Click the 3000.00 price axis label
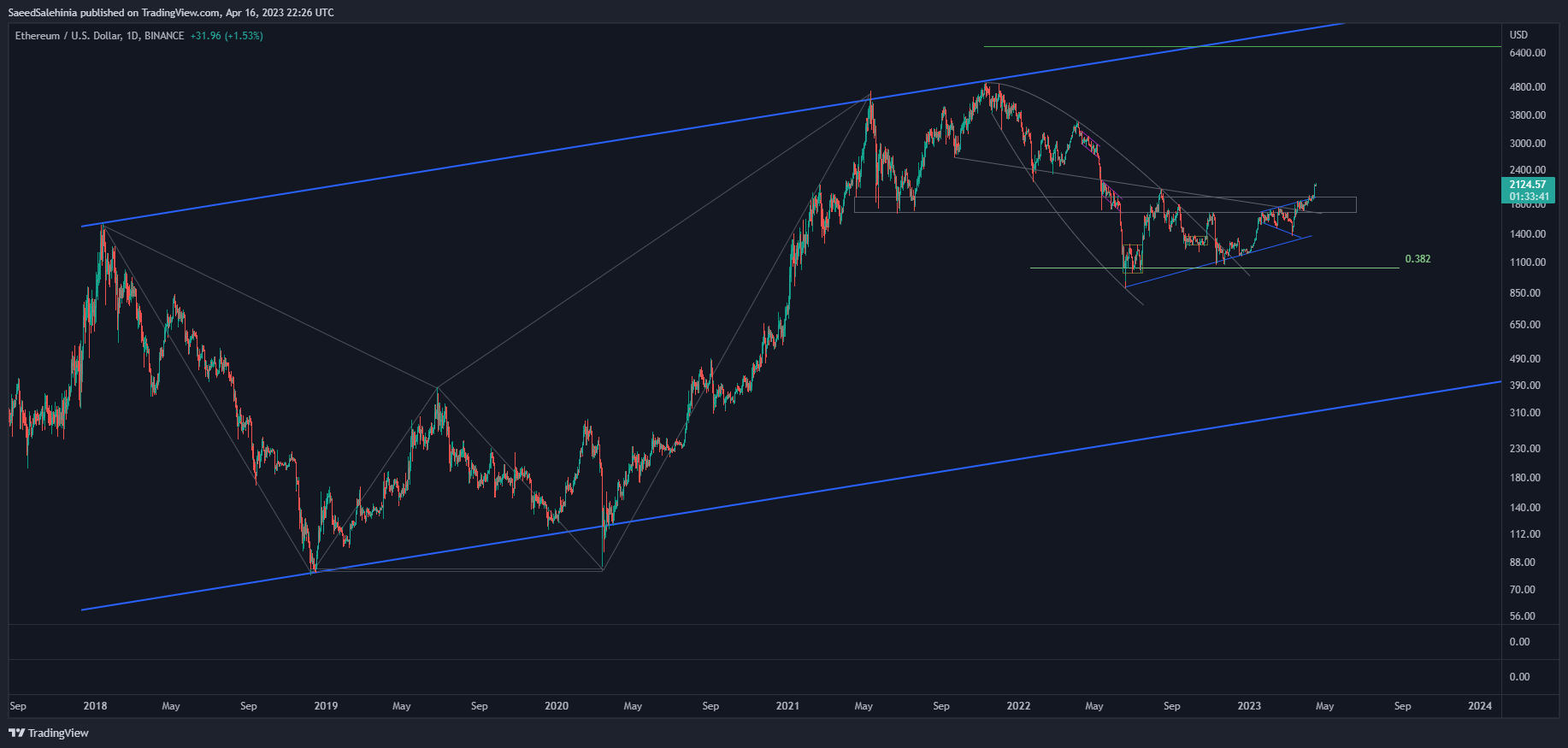1568x748 pixels. tap(1528, 144)
